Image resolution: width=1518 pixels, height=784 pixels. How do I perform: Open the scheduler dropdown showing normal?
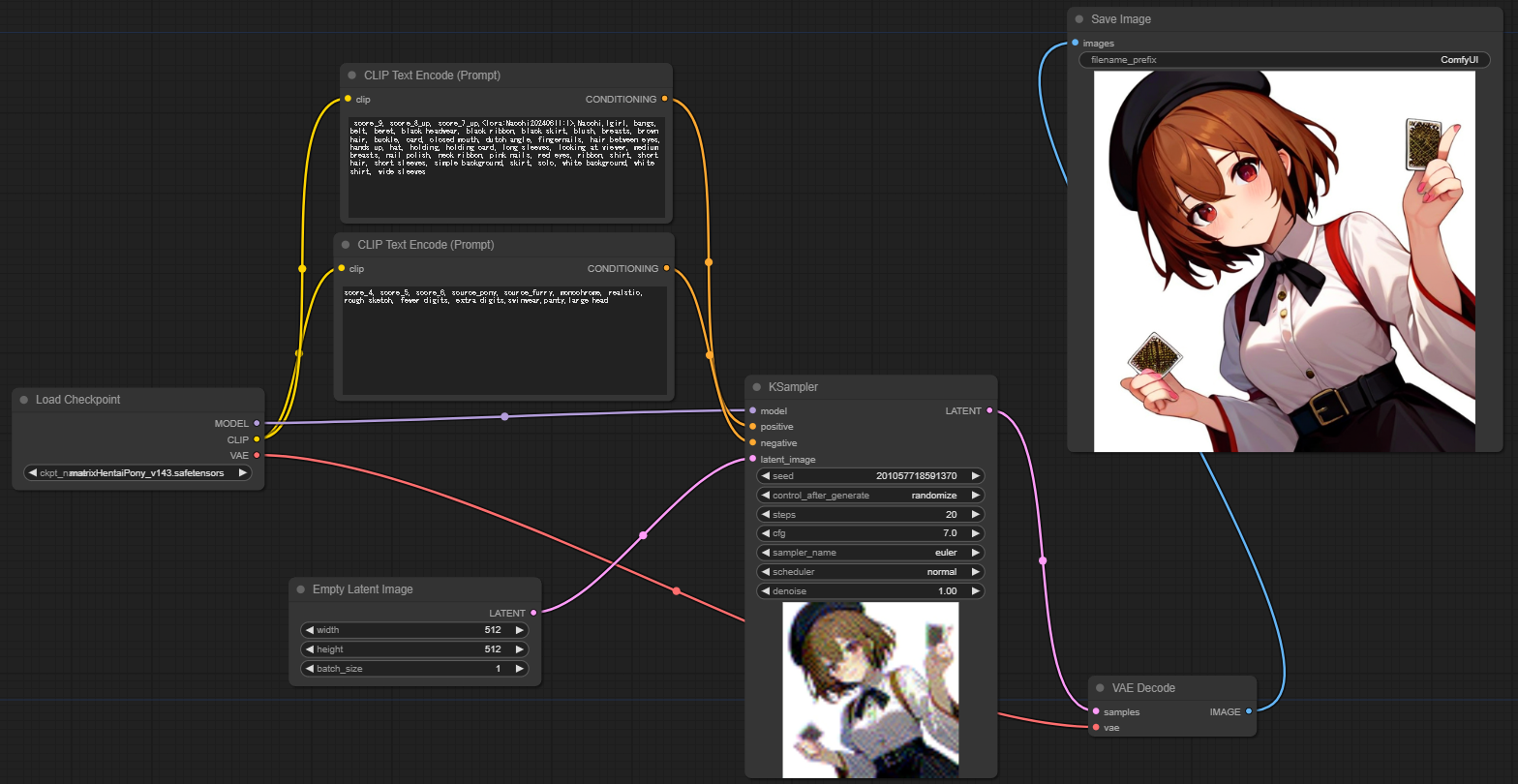coord(870,572)
